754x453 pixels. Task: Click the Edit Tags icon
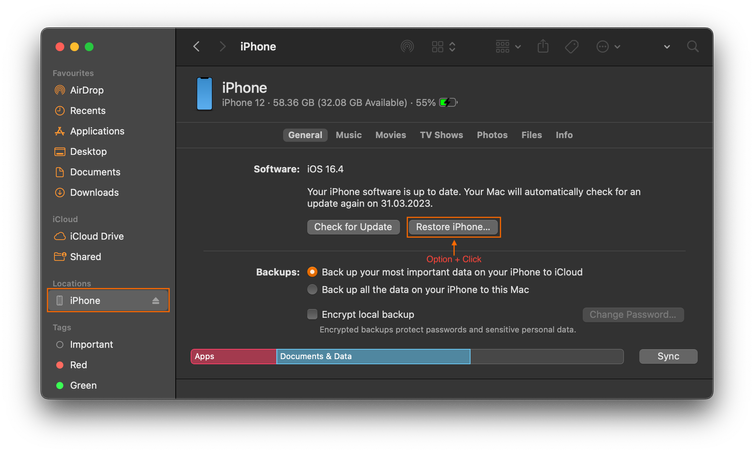point(572,47)
